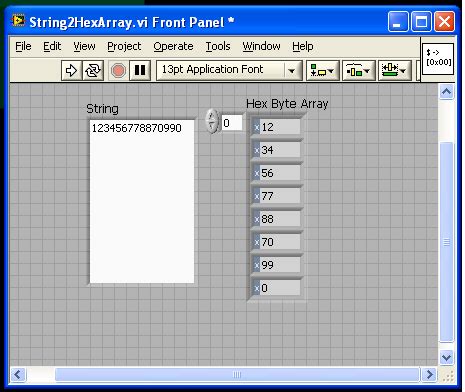Open the Window menu
Image resolution: width=465 pixels, height=392 pixels.
(x=261, y=46)
